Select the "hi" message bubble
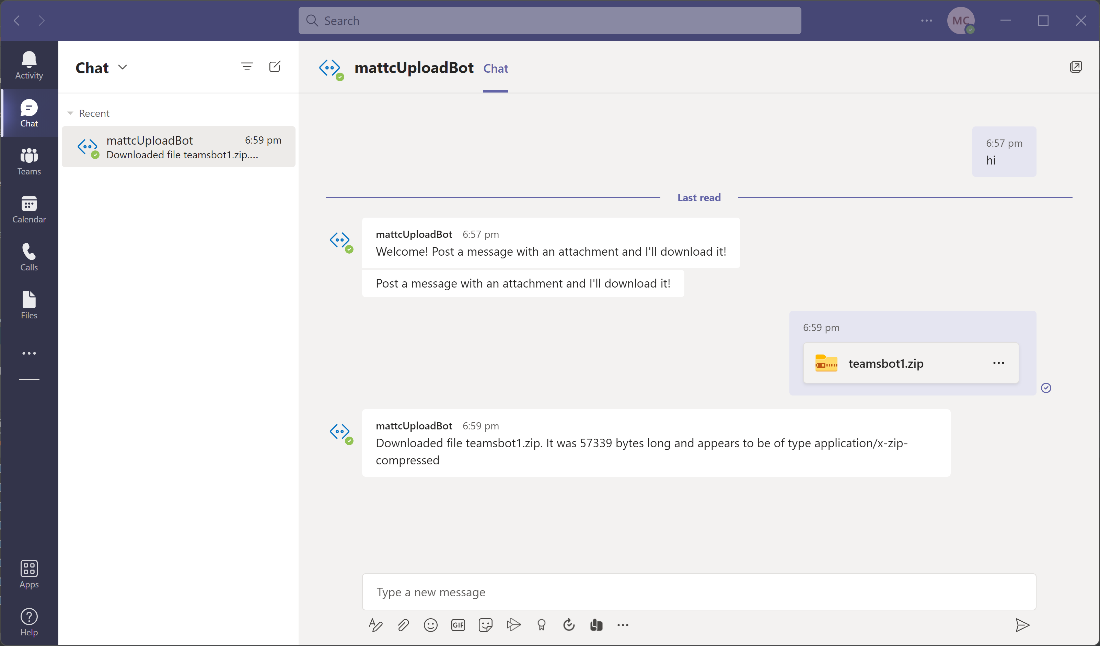This screenshot has height=646, width=1100. [1004, 152]
